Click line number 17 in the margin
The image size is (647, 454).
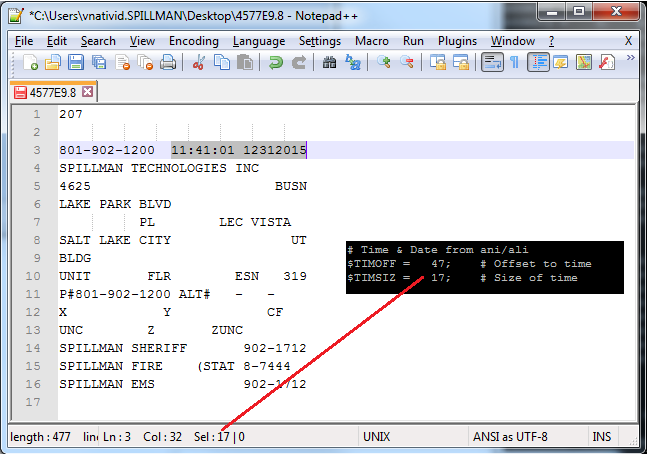[x=33, y=402]
